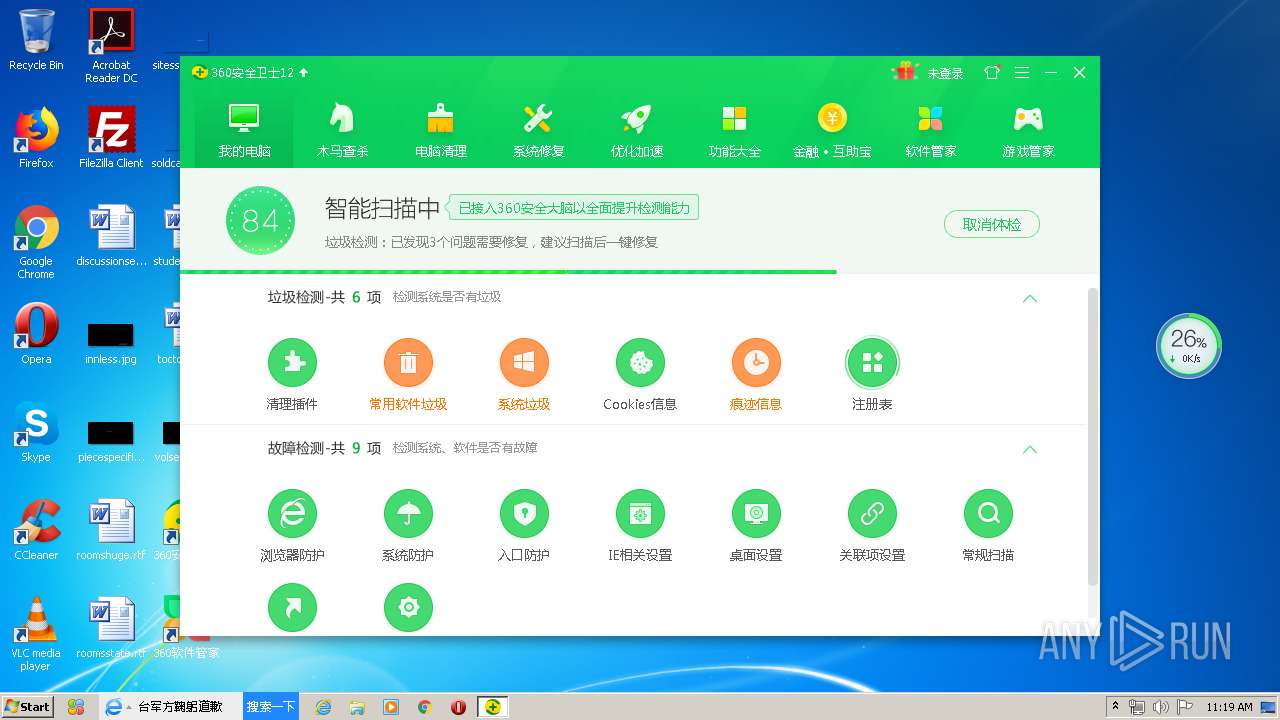Open Acrobat Reader DC desktop shortcut

point(111,46)
